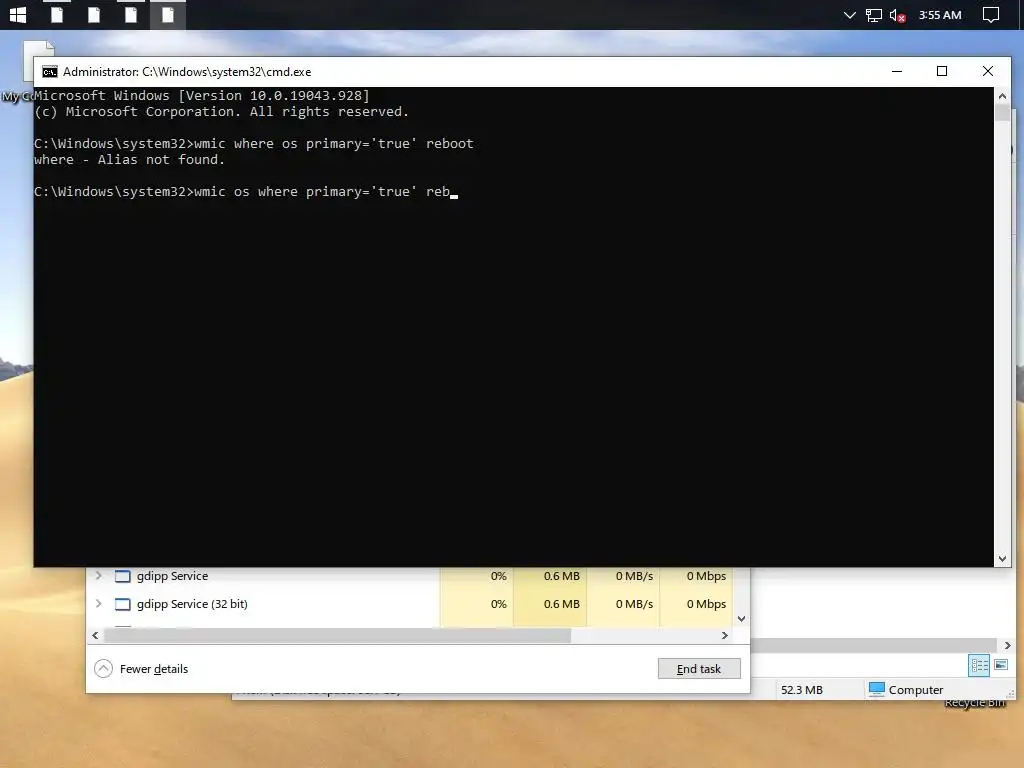This screenshot has height=768, width=1024.
Task: Maximize the Administrator cmd.exe window
Action: point(942,71)
